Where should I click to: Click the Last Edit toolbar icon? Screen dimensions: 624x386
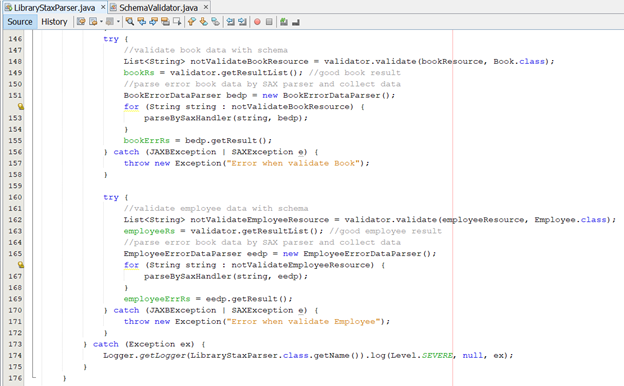(81, 22)
